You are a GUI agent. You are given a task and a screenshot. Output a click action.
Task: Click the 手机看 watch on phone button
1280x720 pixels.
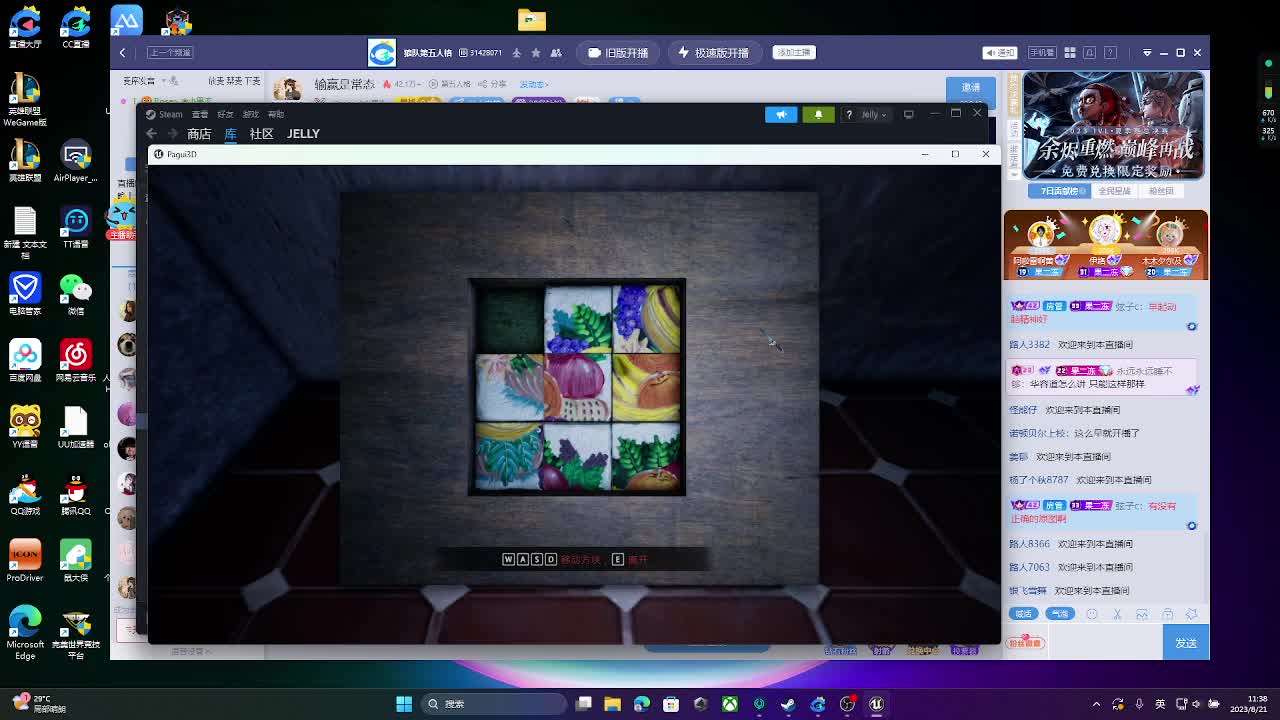(1042, 52)
